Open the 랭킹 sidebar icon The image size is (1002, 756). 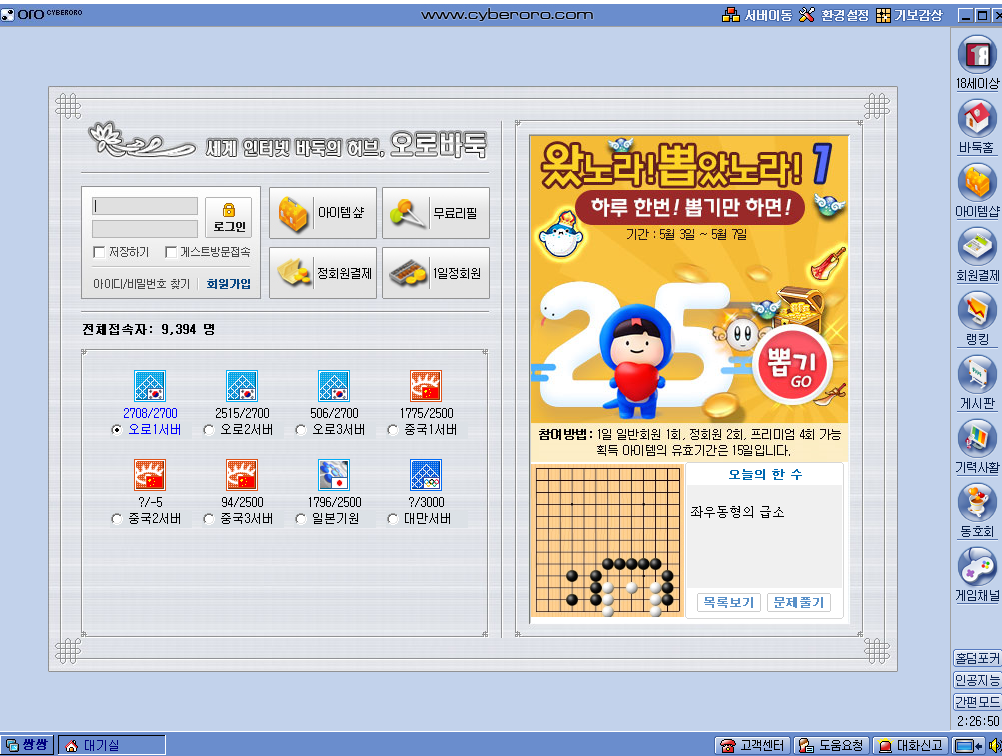point(977,311)
